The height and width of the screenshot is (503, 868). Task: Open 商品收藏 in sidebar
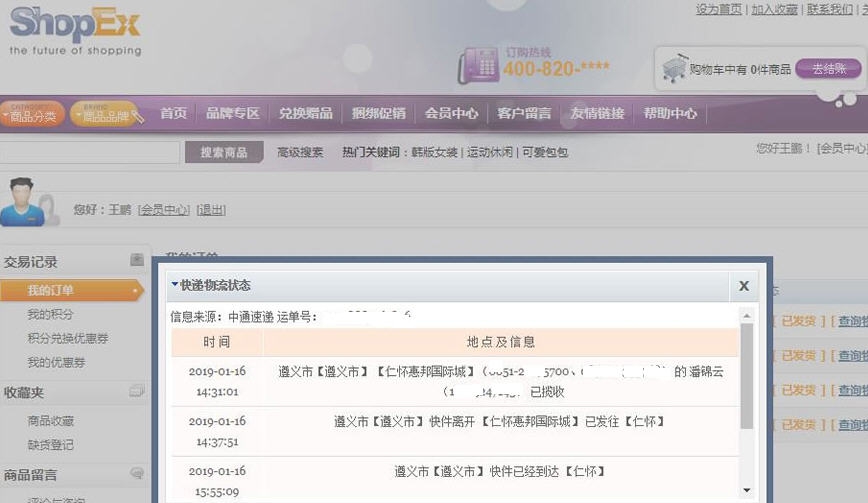(x=51, y=421)
